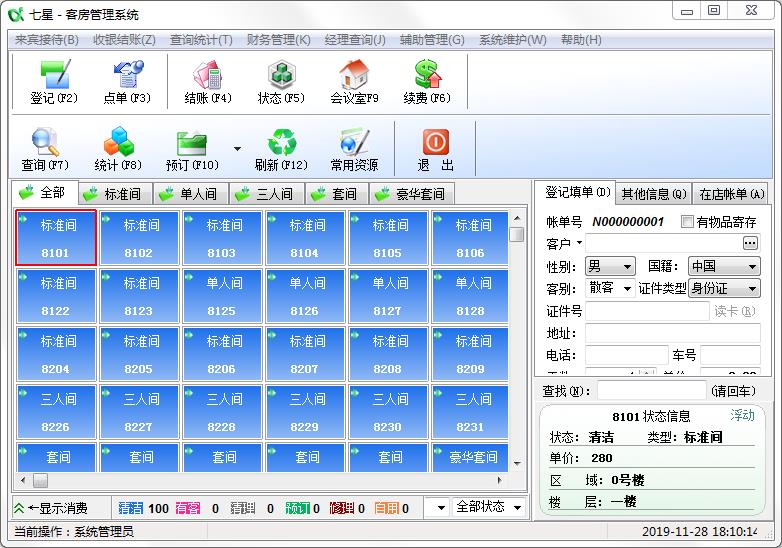This screenshot has height=548, width=782.
Task: Switch to 在店帐单(A) tab
Action: click(731, 194)
